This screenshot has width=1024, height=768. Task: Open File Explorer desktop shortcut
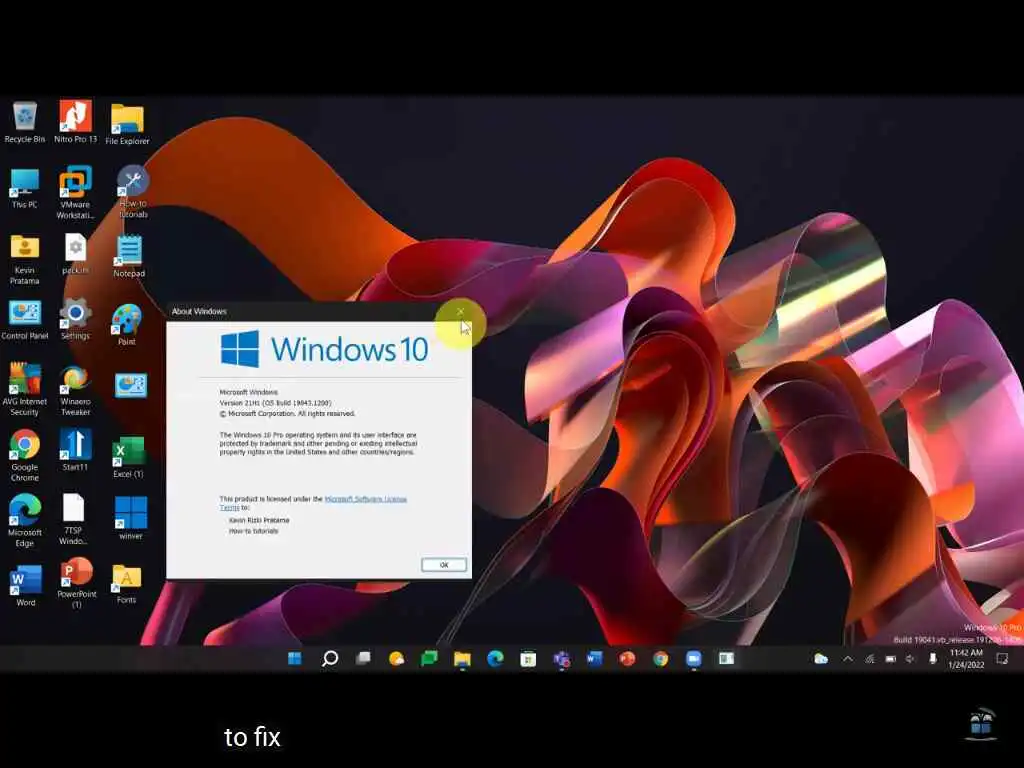[x=127, y=124]
